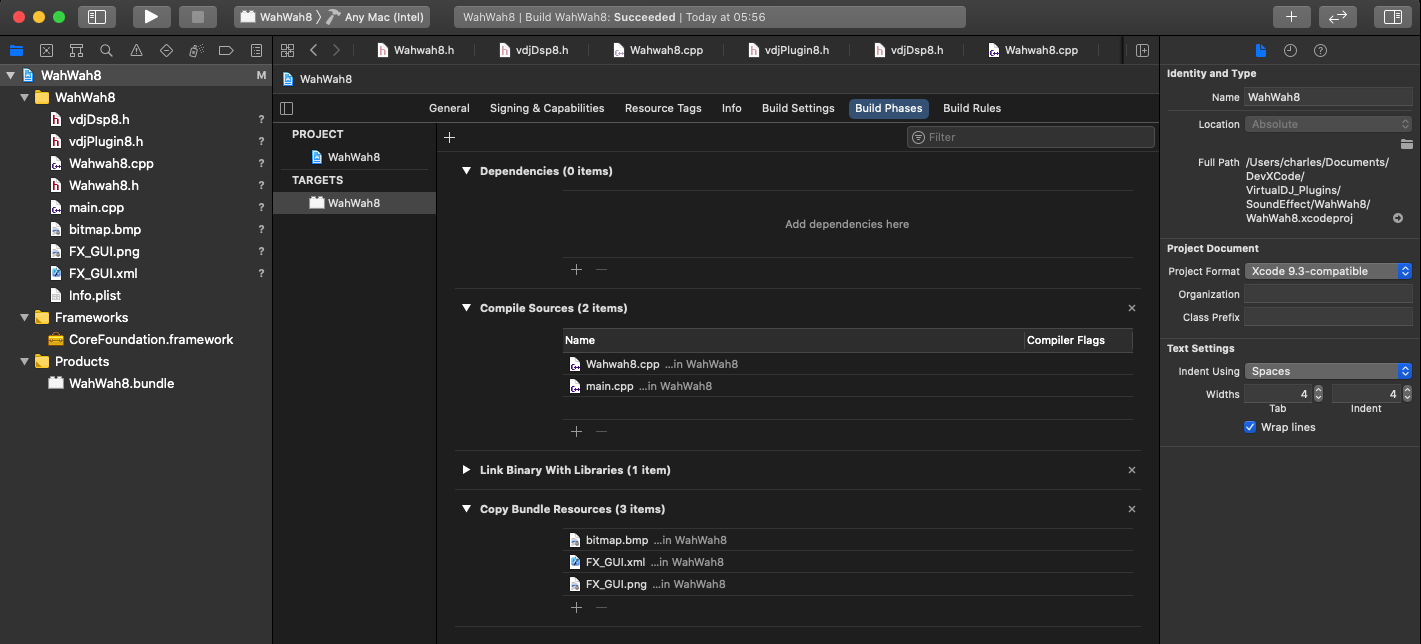Delete the Compile Sources phase with its X
This screenshot has height=644, width=1421.
1132,308
